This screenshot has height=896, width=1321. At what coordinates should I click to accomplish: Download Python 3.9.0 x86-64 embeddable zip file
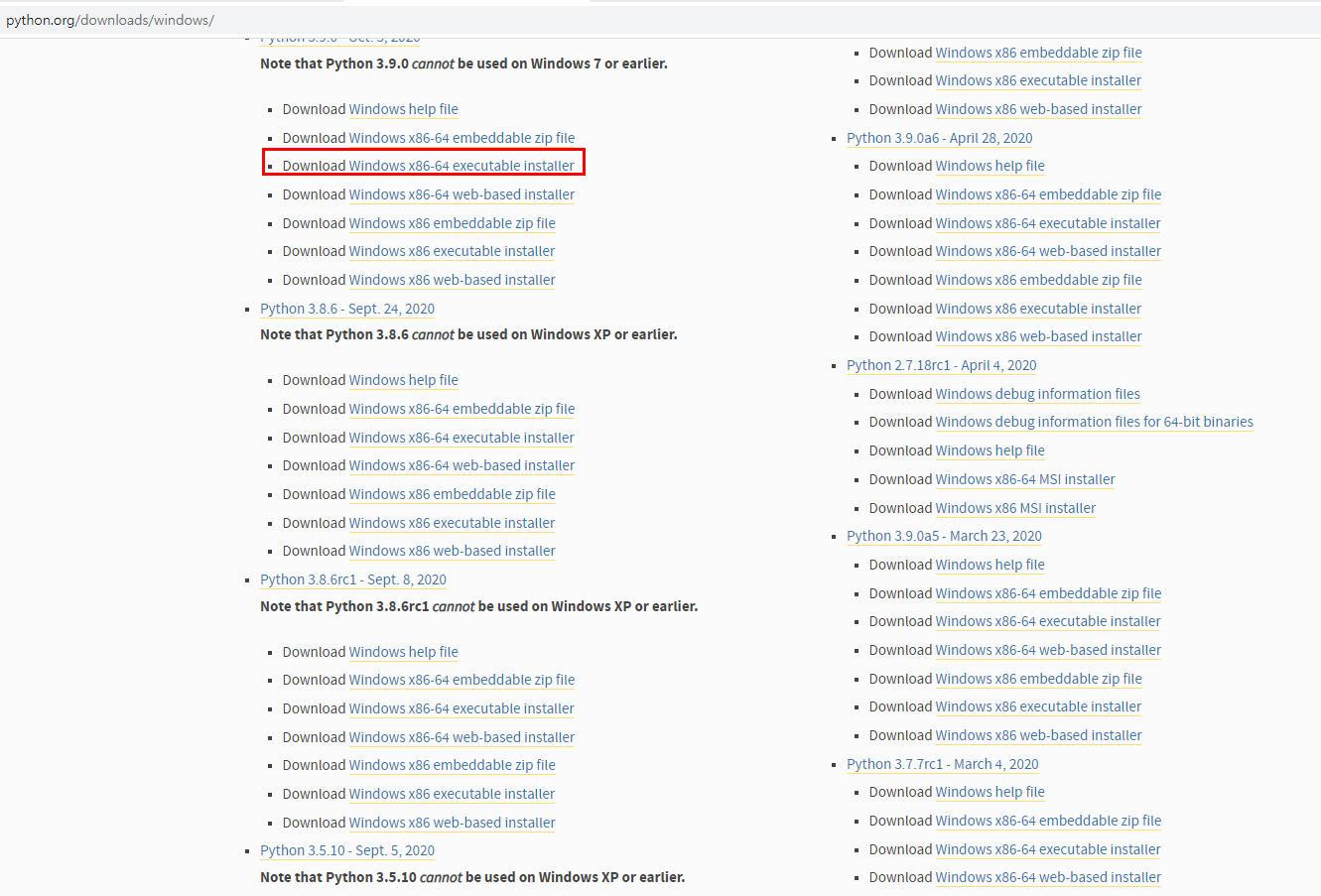pos(462,138)
